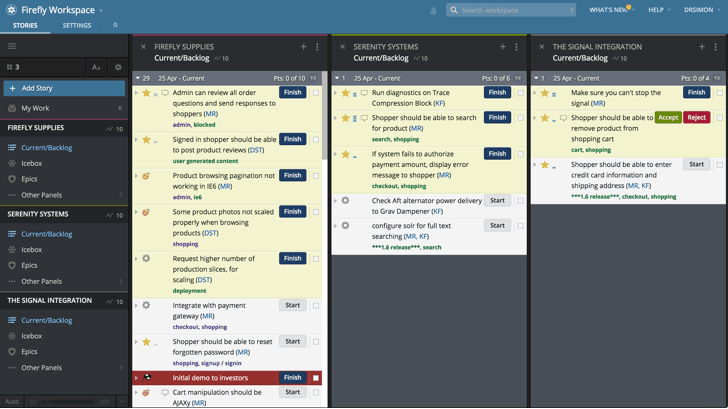Collapse the 25 Apr iteration in Firefly Supplies
Image resolution: width=728 pixels, height=409 pixels.
[138, 78]
